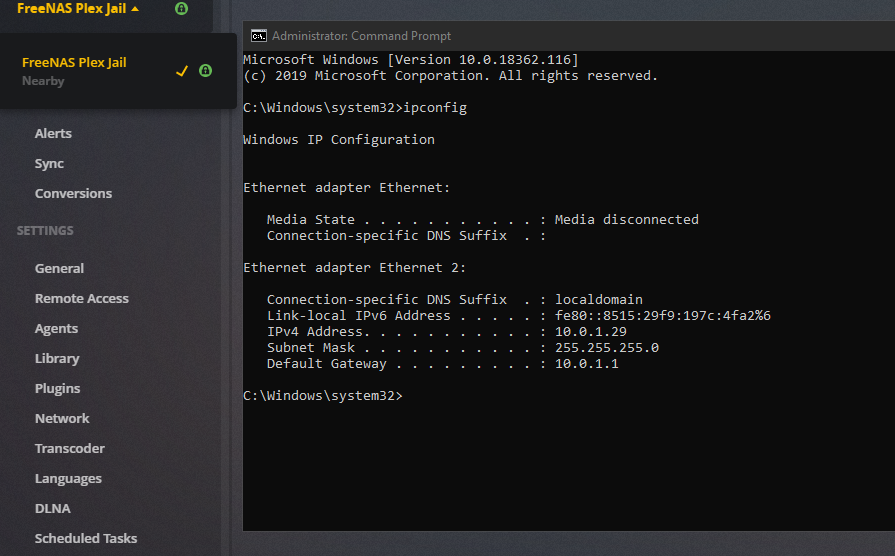Click the empty command prompt input line
Viewport: 895px width, 556px height.
point(323,396)
